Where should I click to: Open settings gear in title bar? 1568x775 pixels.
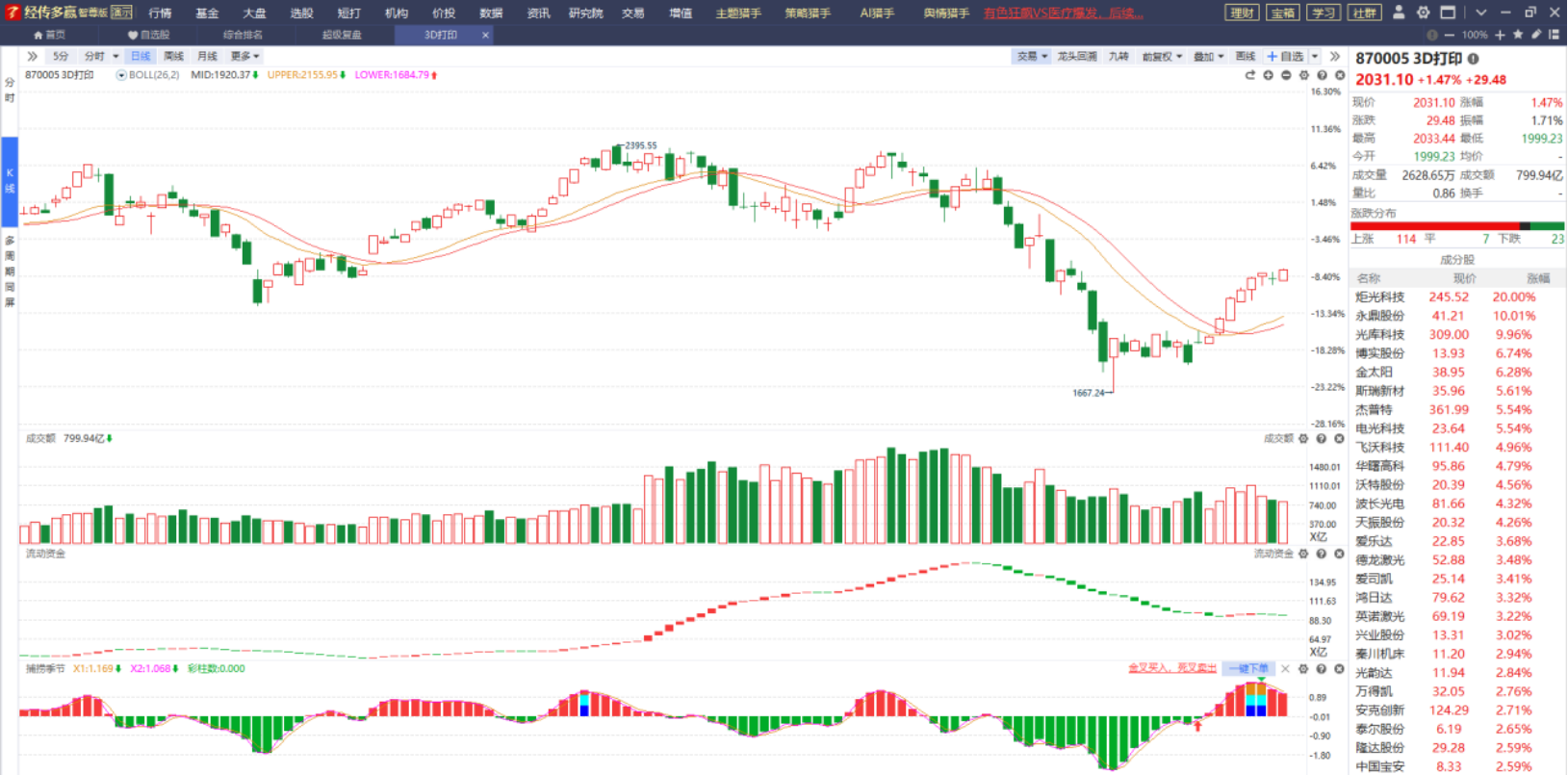[1423, 13]
